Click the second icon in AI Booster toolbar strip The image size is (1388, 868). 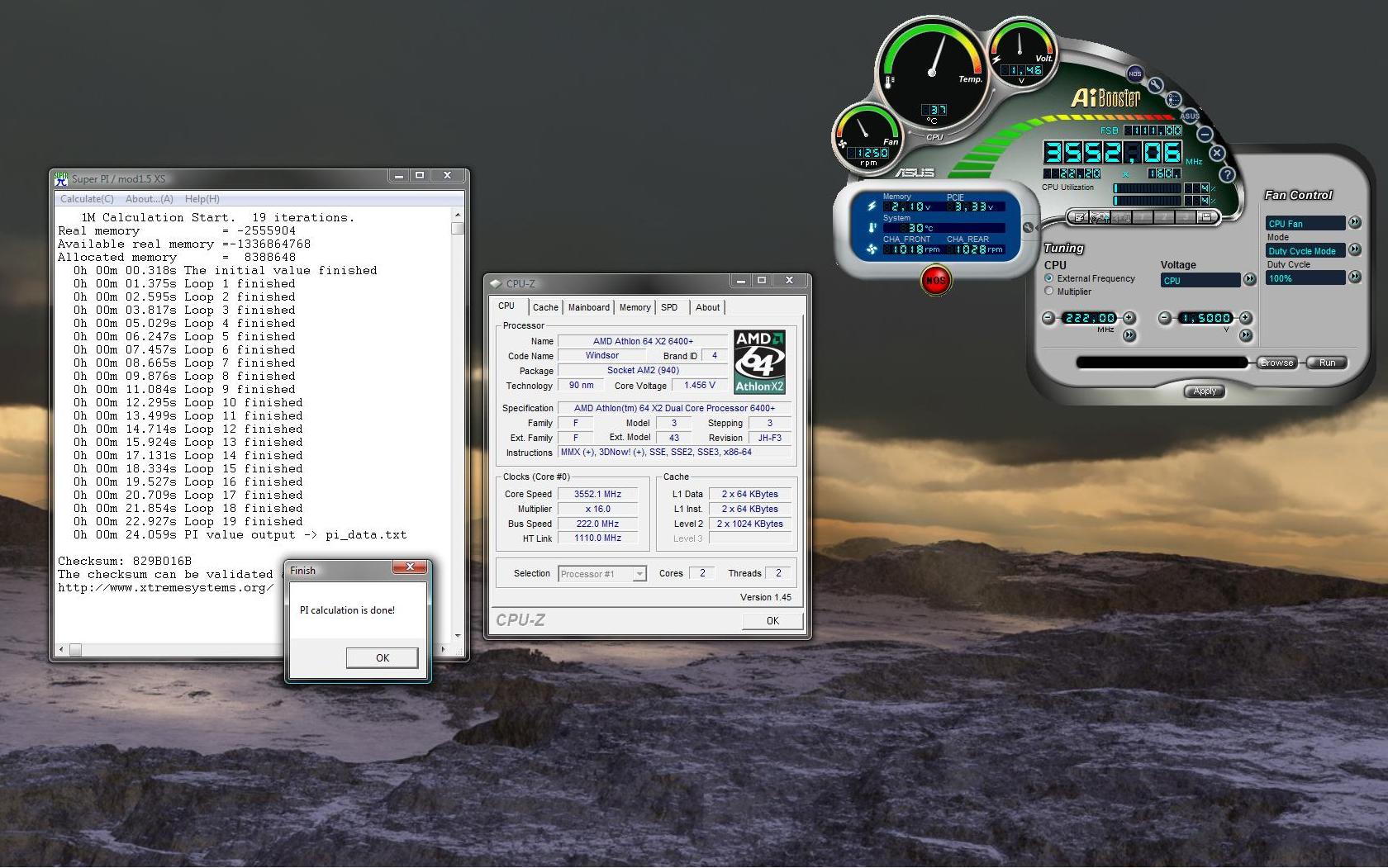click(x=1100, y=217)
